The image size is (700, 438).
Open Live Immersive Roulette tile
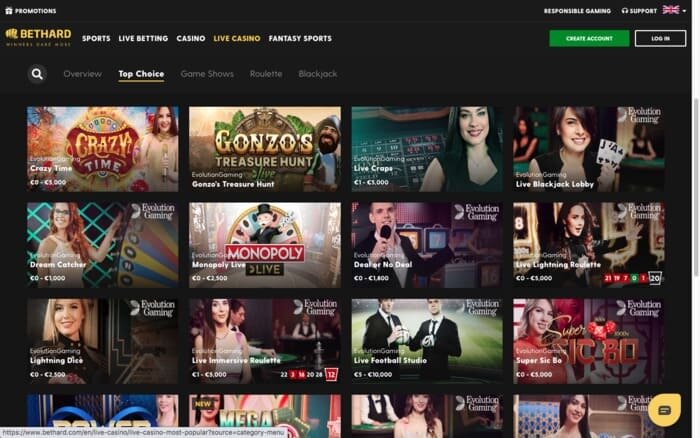point(265,341)
